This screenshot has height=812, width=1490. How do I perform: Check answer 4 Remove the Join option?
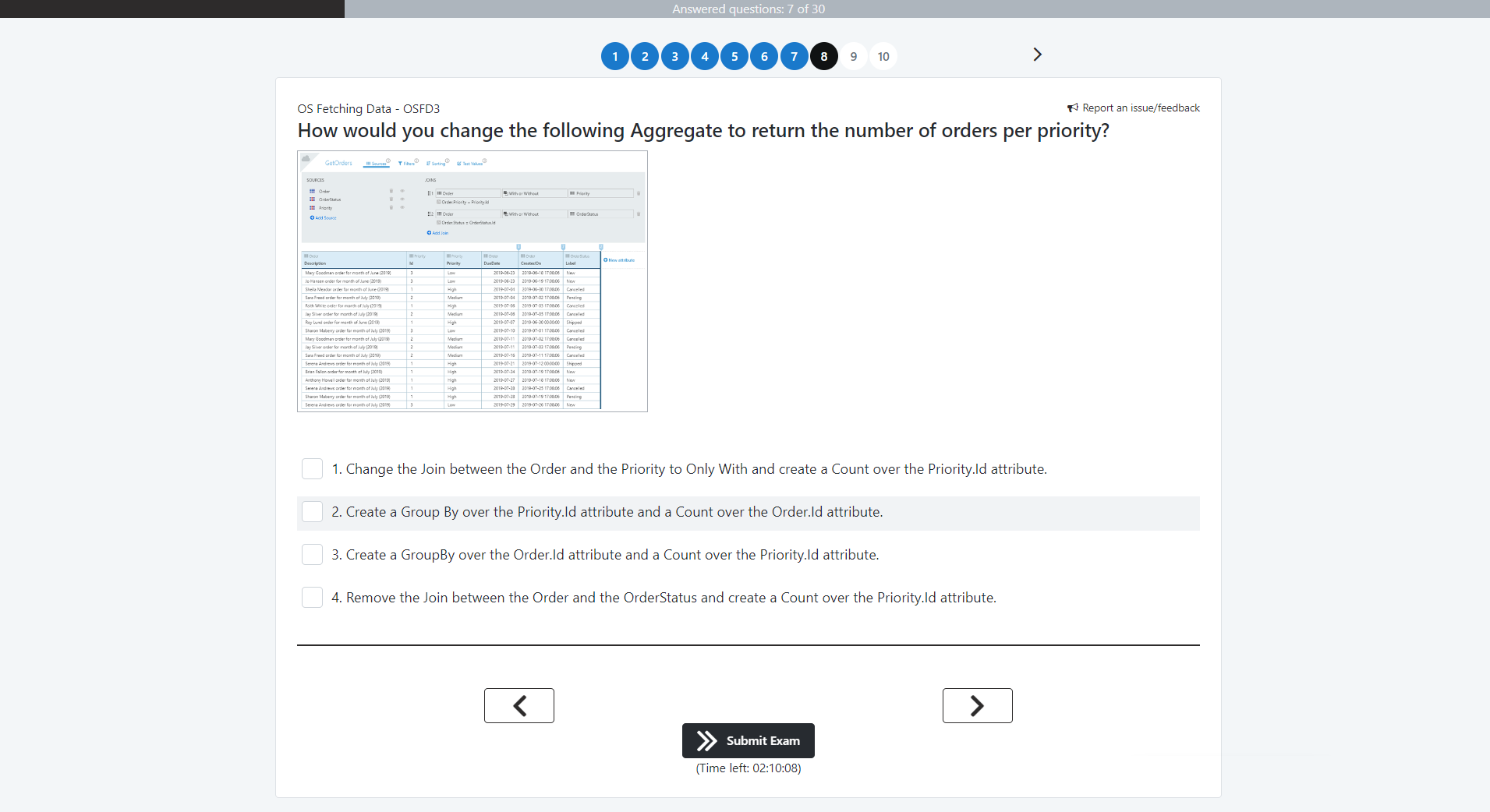pos(312,598)
